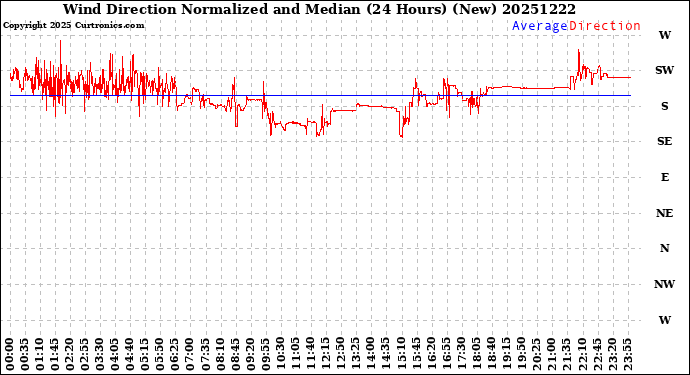690x375 pixels.
Task: Click the red Direction legend label
Action: coord(605,26)
